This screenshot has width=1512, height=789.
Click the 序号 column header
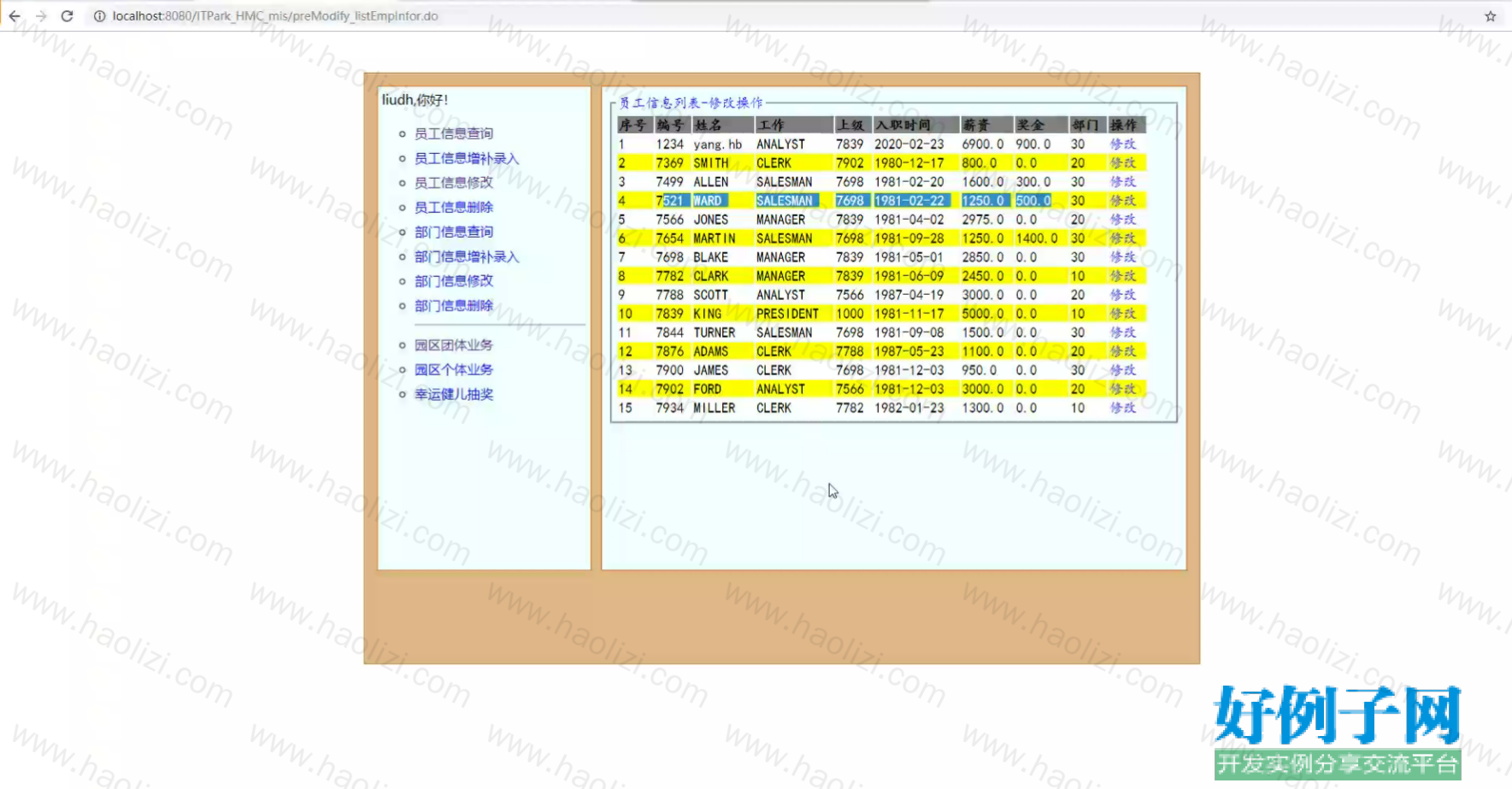tap(634, 125)
